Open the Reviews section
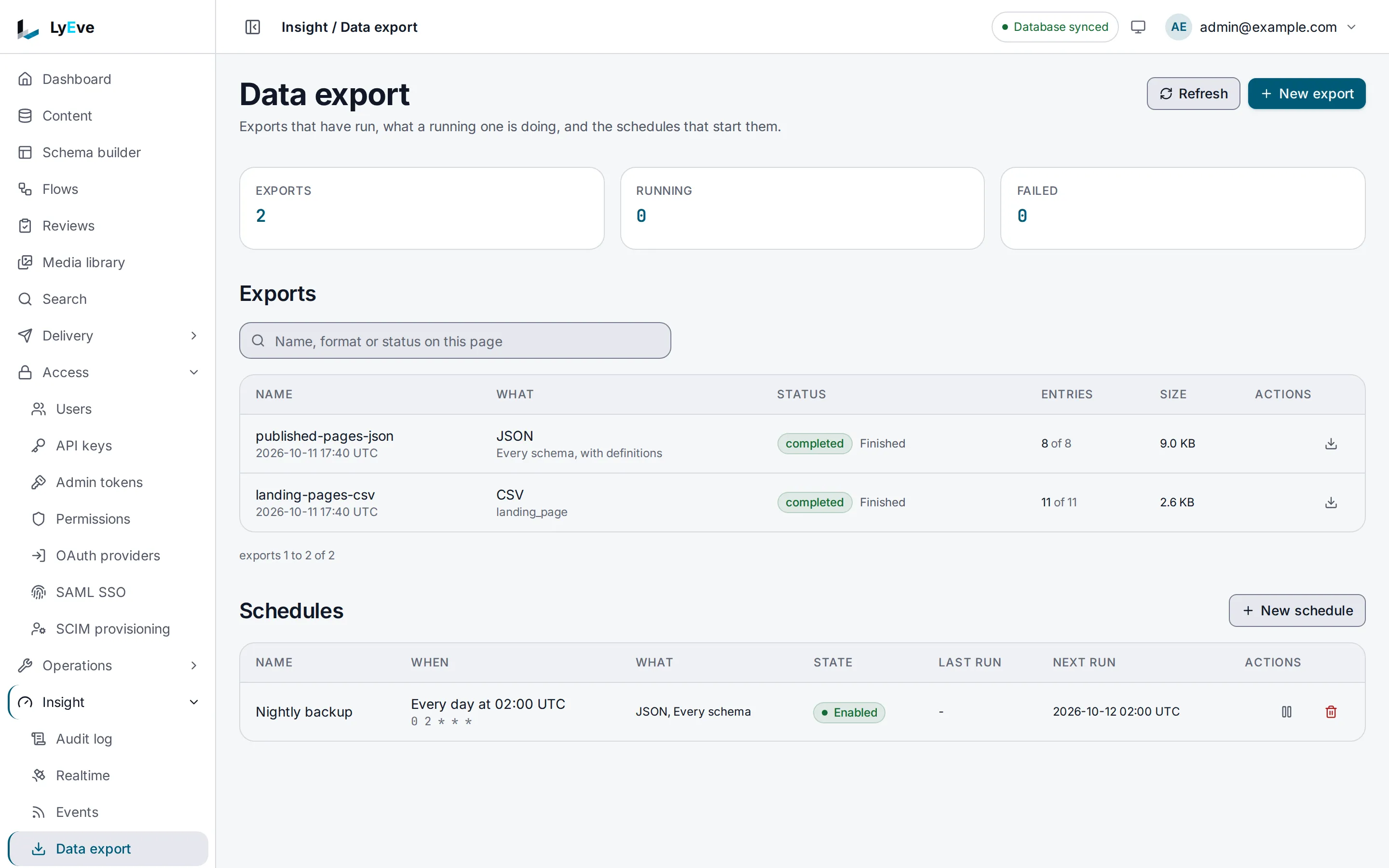This screenshot has height=868, width=1389. 108,226
